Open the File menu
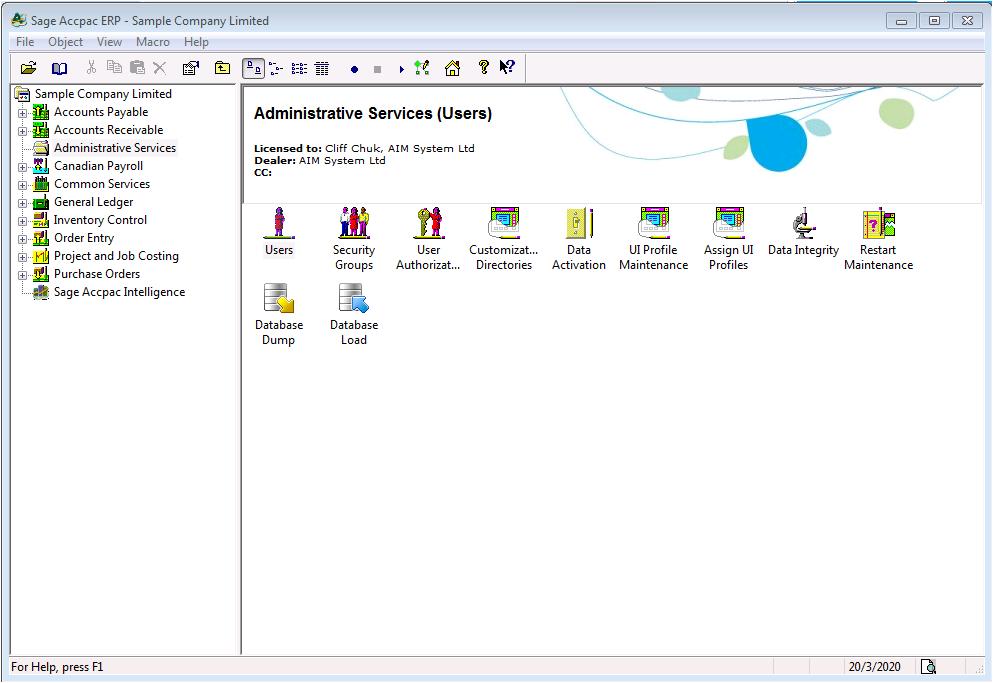The height and width of the screenshot is (683, 993). coord(25,42)
